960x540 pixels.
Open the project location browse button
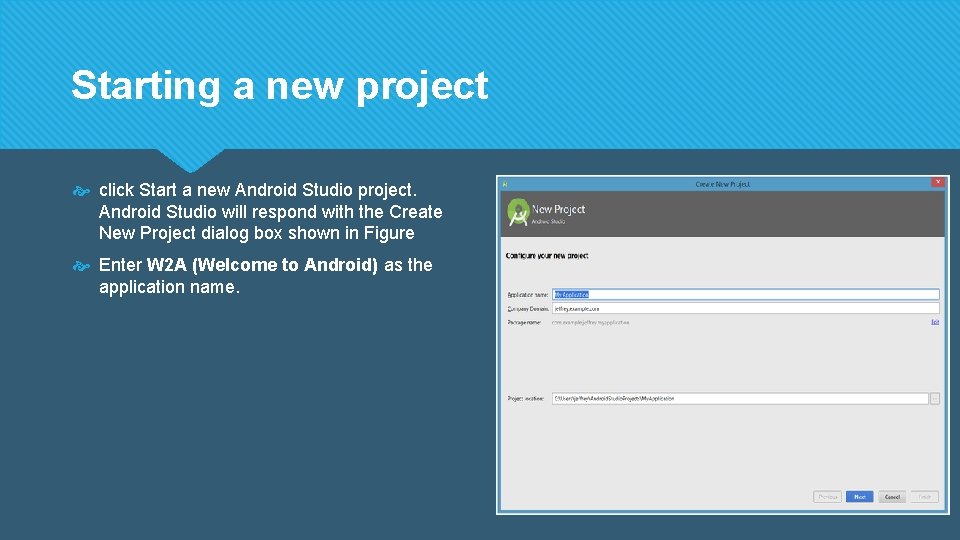tap(935, 399)
